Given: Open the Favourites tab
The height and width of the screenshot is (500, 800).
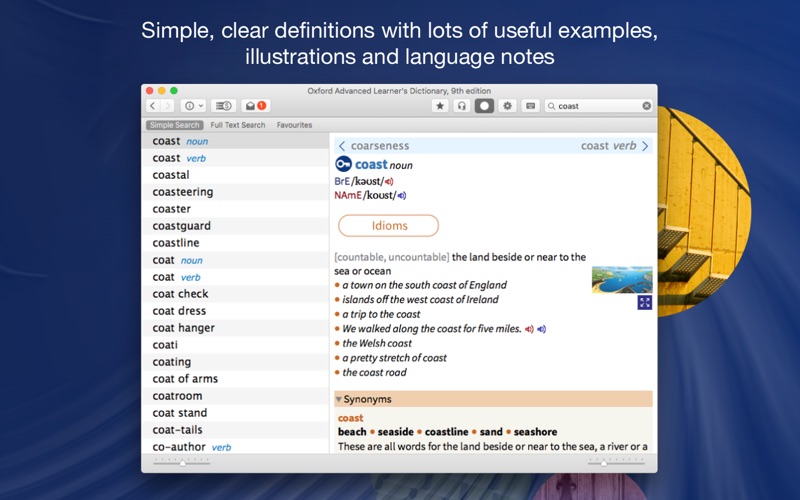Looking at the screenshot, I should (x=294, y=125).
